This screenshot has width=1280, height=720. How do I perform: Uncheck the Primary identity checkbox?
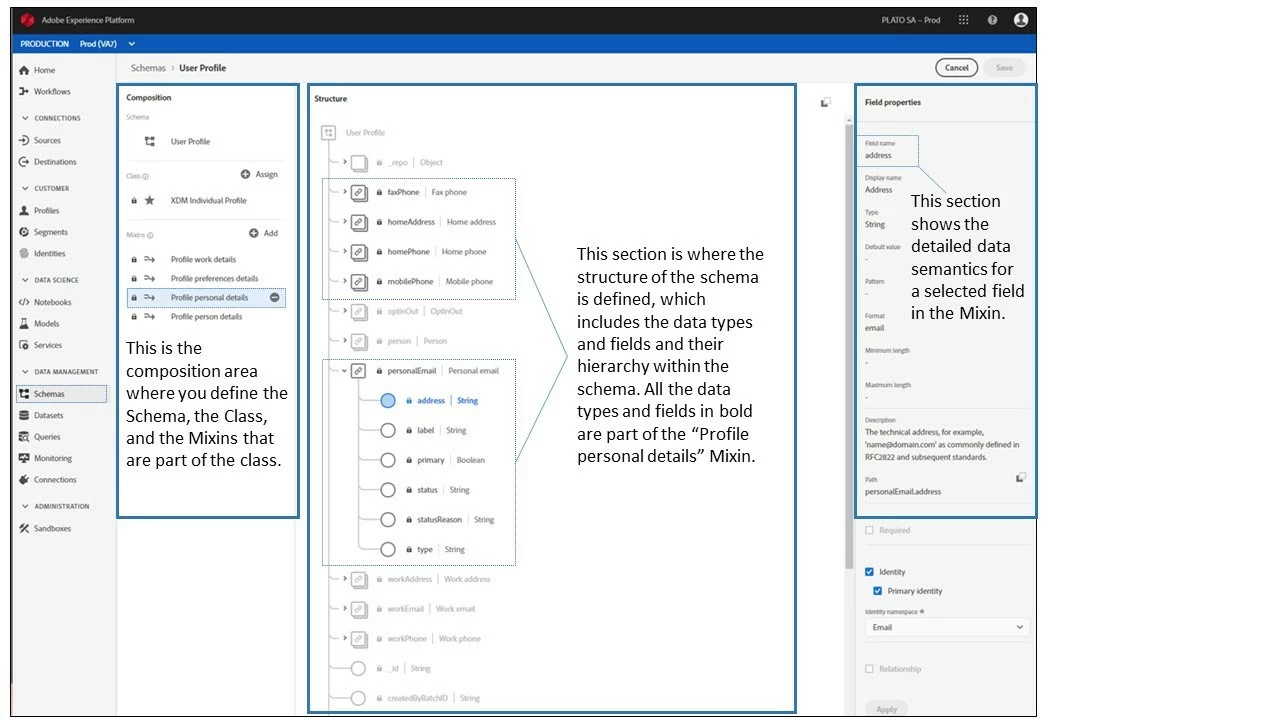(878, 591)
